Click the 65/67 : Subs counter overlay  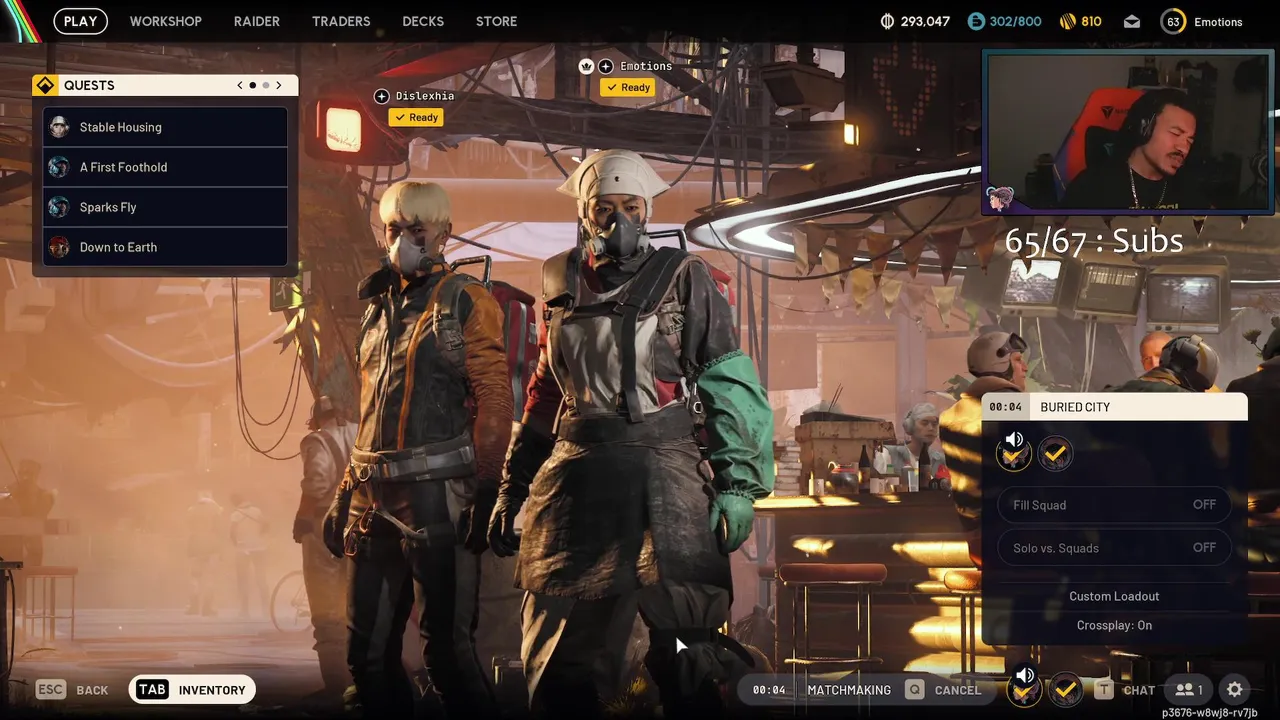pos(1094,241)
